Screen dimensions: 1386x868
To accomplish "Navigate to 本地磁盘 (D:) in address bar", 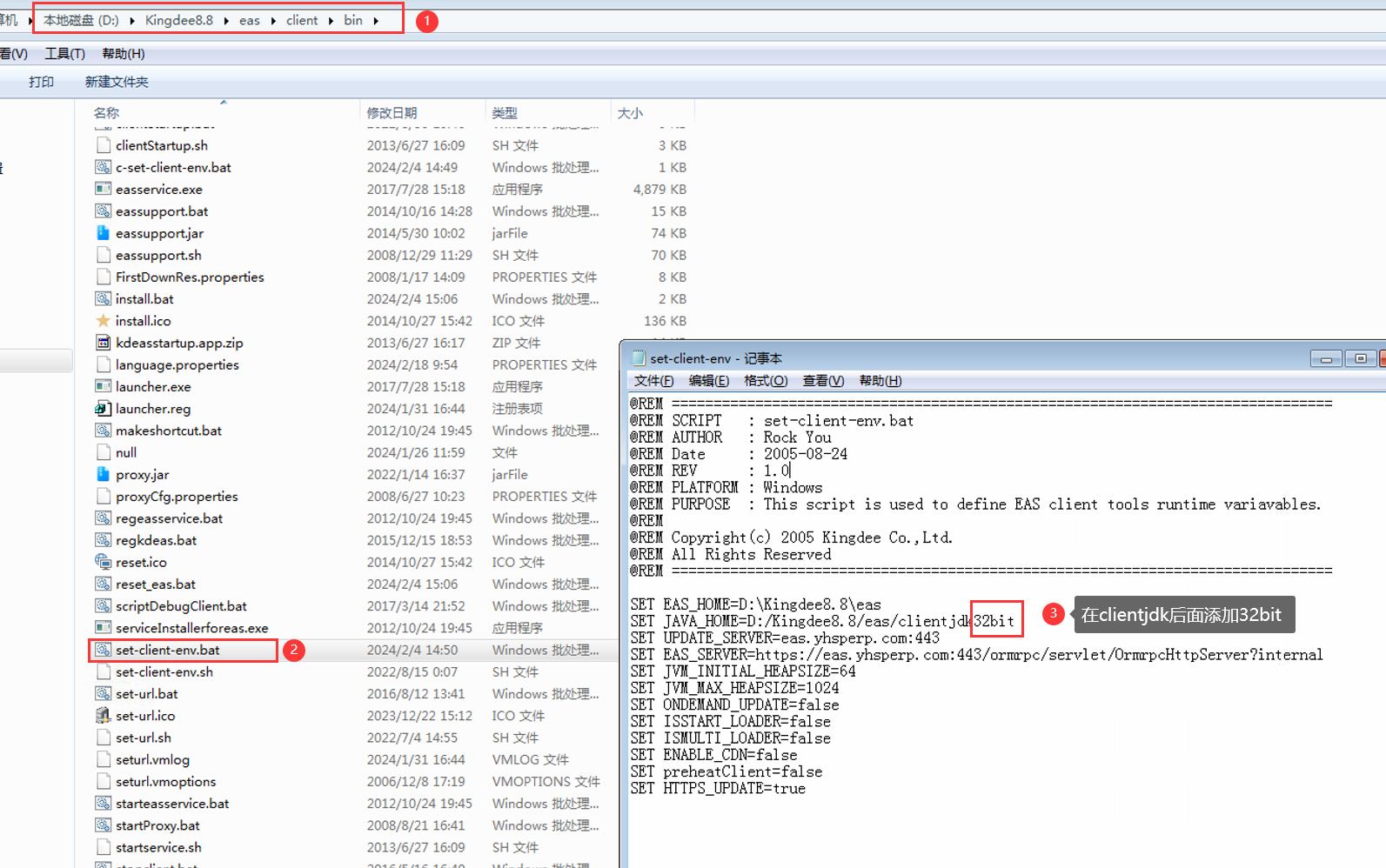I will click(x=81, y=20).
